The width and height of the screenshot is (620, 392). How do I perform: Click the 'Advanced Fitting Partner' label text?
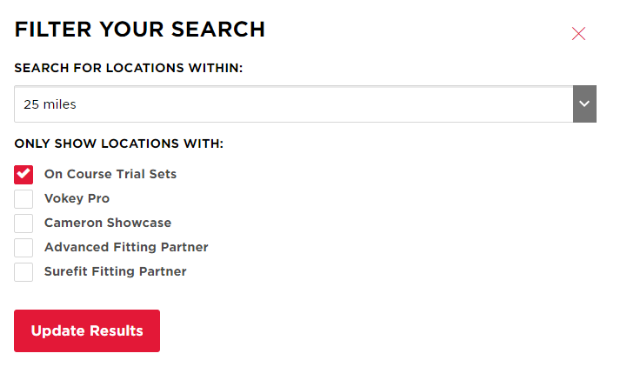point(126,247)
